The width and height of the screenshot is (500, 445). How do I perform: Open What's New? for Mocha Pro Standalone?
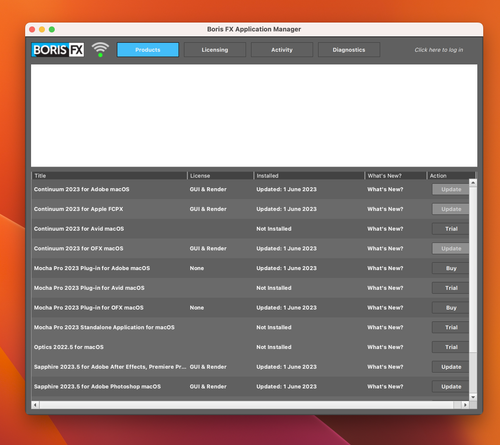385,327
